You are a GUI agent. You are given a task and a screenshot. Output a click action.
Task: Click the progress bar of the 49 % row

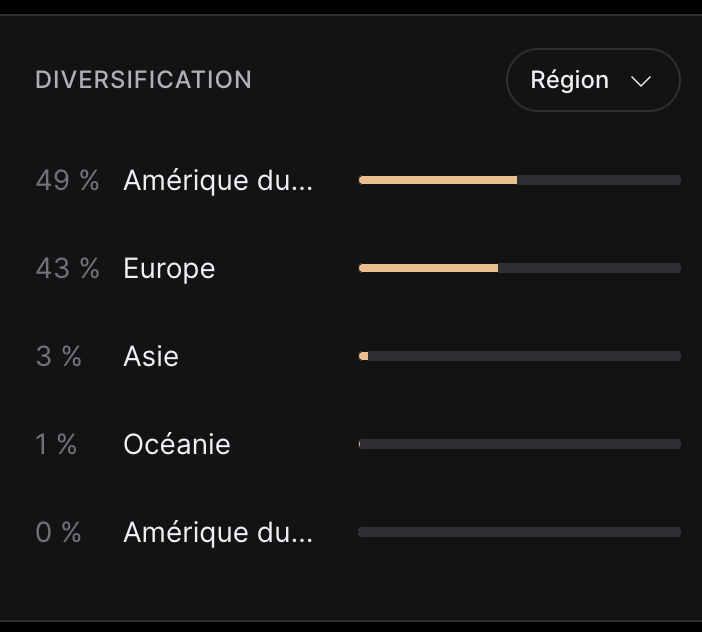click(x=519, y=180)
